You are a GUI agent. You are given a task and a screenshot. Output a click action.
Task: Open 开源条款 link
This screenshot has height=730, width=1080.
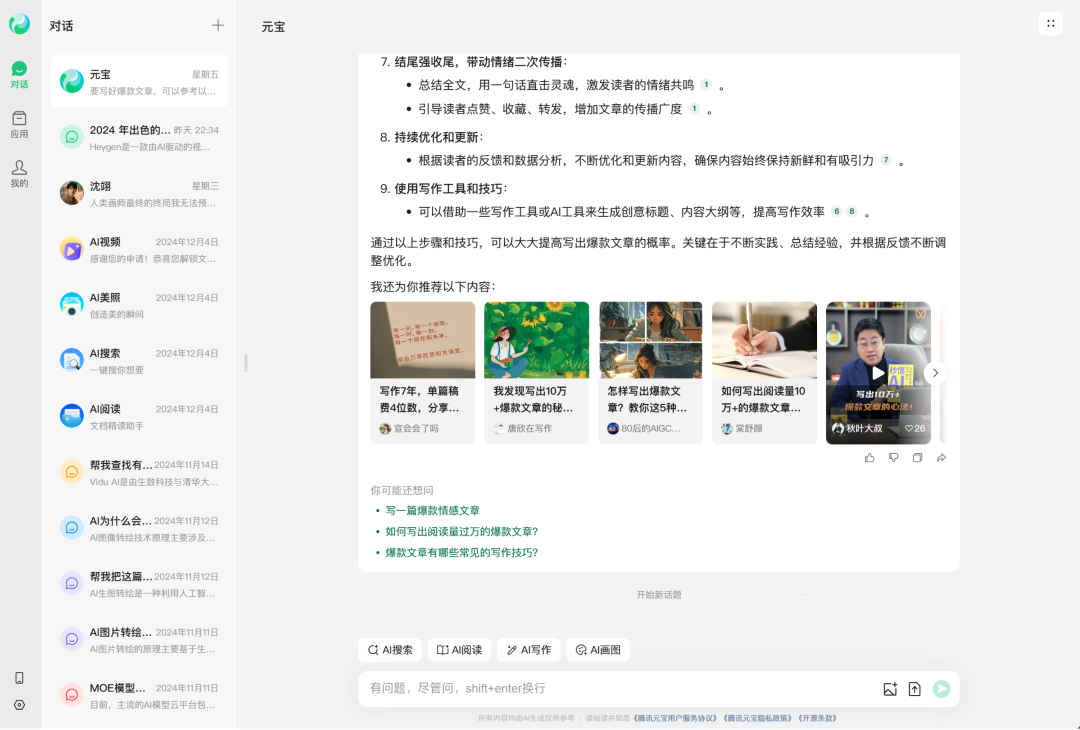coord(818,718)
